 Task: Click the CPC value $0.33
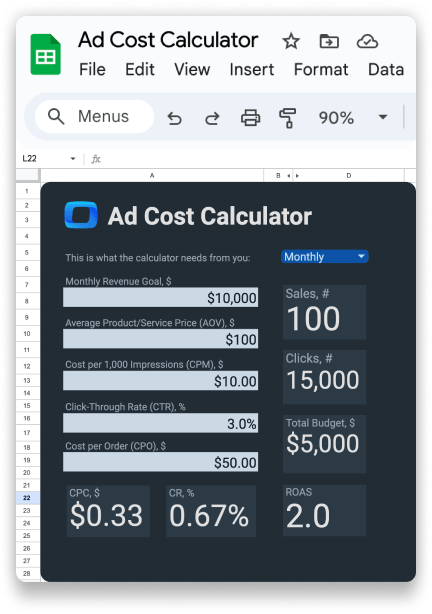(x=106, y=515)
